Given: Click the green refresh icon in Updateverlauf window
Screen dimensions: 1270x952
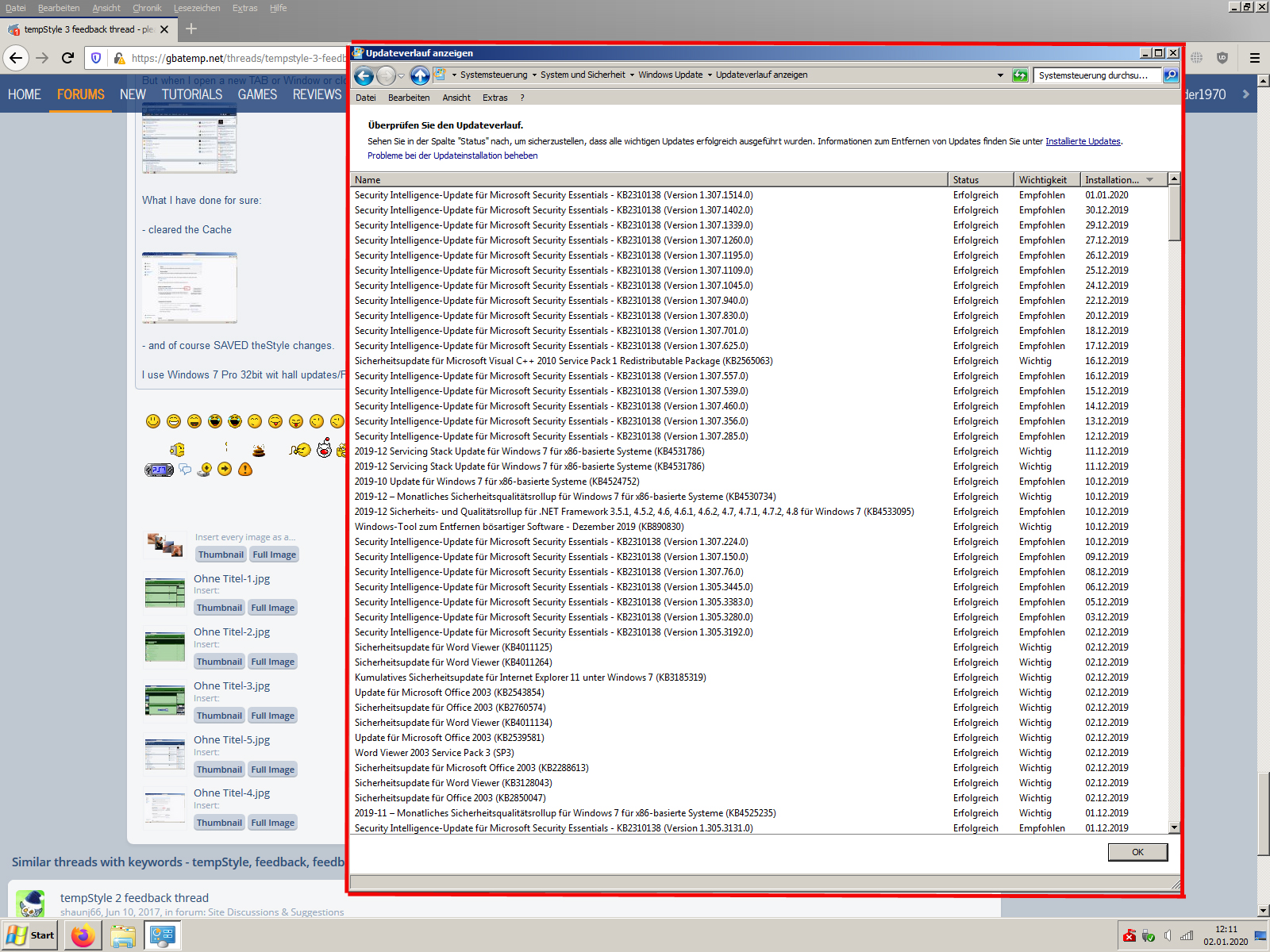Looking at the screenshot, I should coord(1020,75).
